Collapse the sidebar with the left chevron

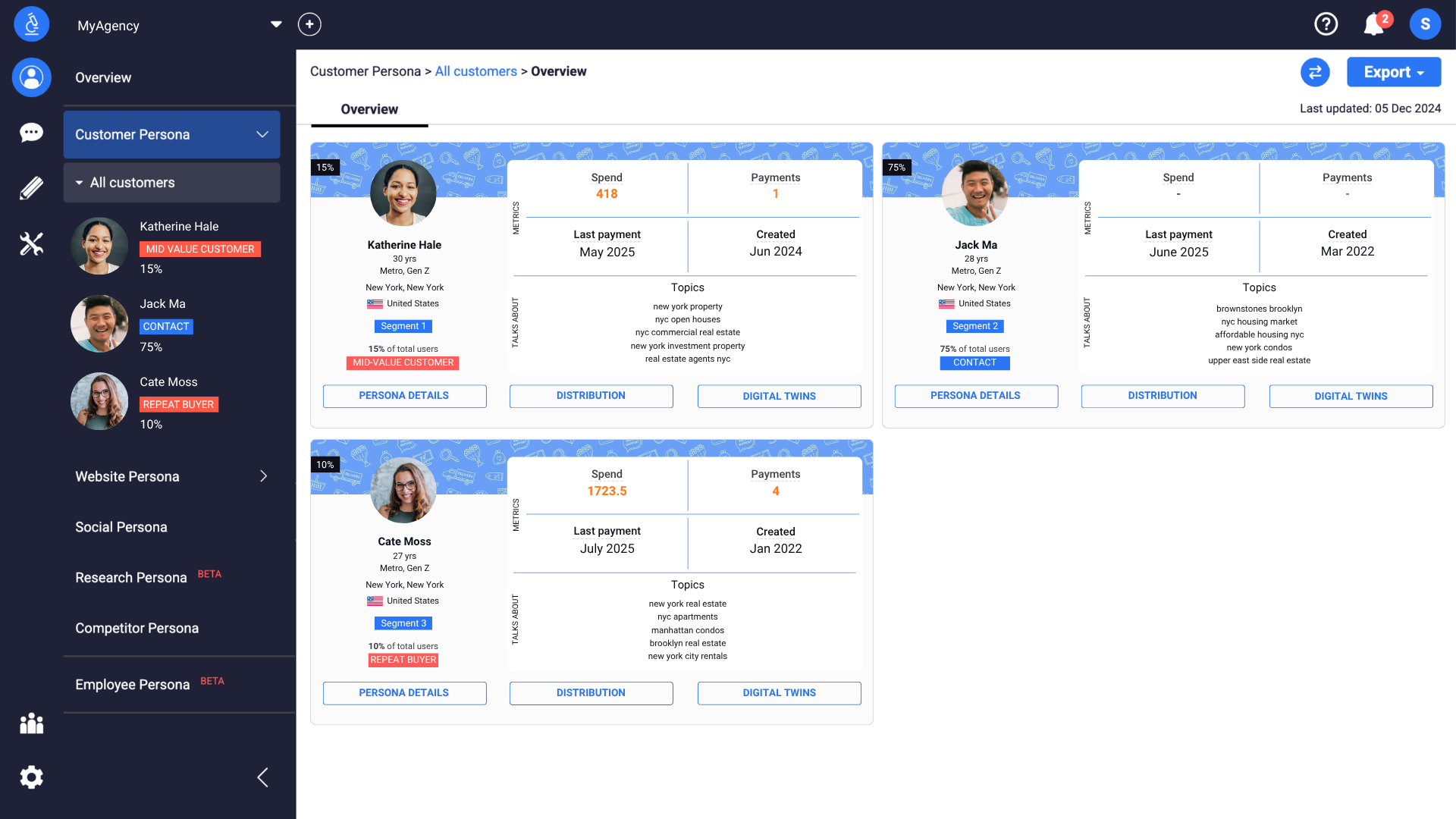pyautogui.click(x=263, y=777)
